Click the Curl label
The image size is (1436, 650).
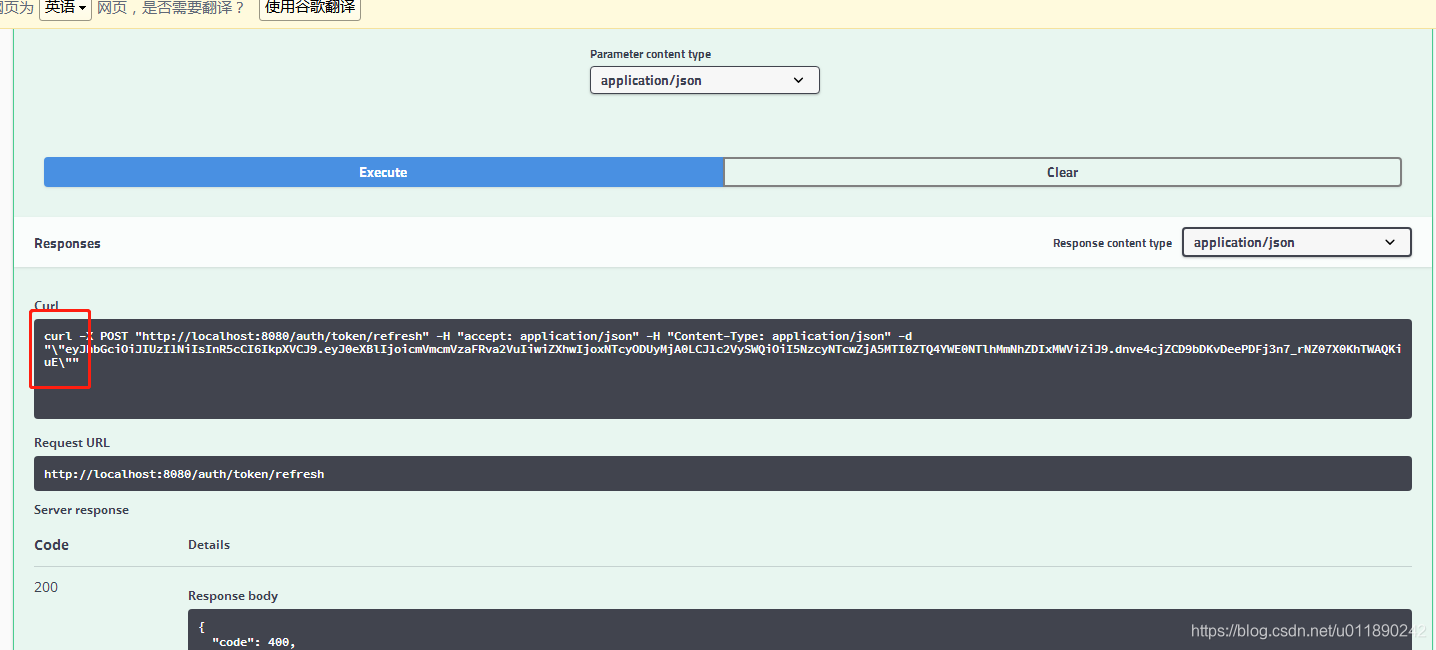click(x=46, y=306)
